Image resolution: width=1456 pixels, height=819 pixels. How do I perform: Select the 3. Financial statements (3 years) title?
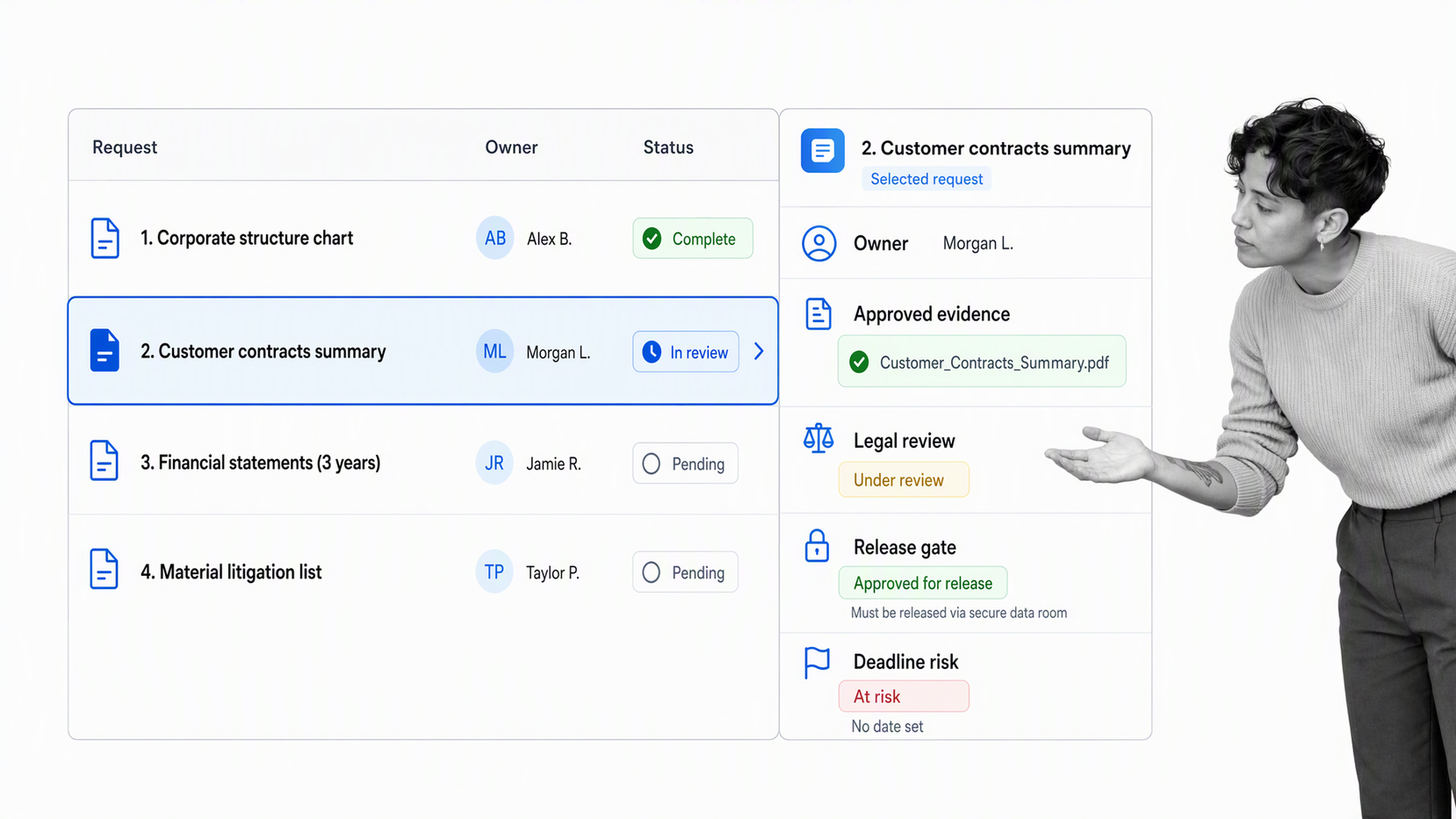click(261, 463)
